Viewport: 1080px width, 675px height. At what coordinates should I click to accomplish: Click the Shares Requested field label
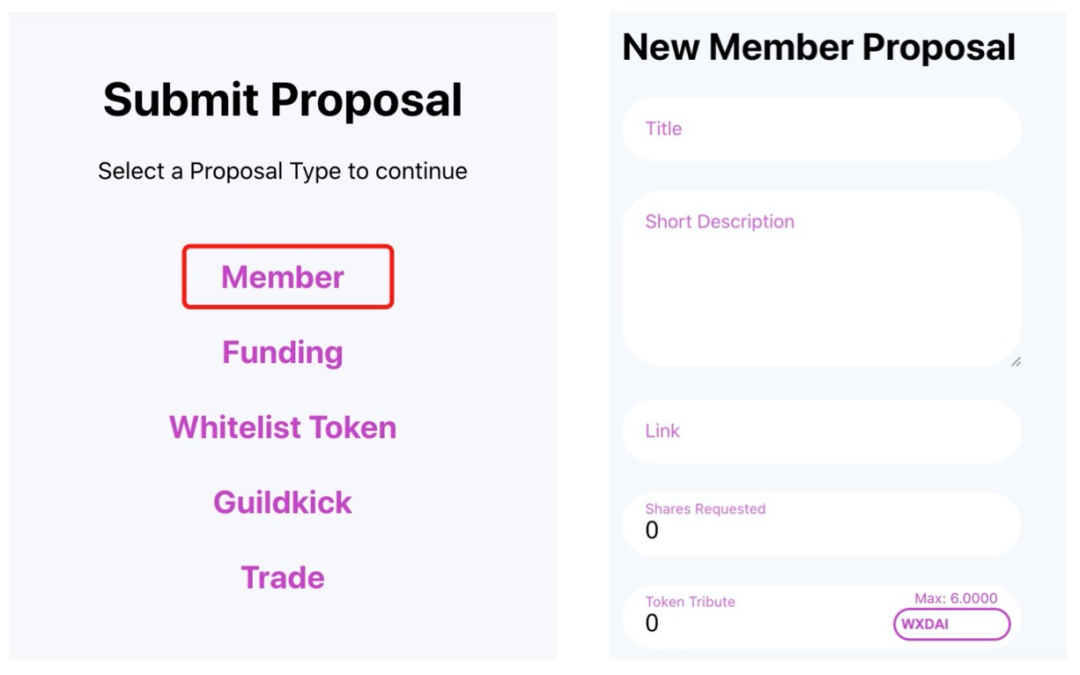point(705,509)
